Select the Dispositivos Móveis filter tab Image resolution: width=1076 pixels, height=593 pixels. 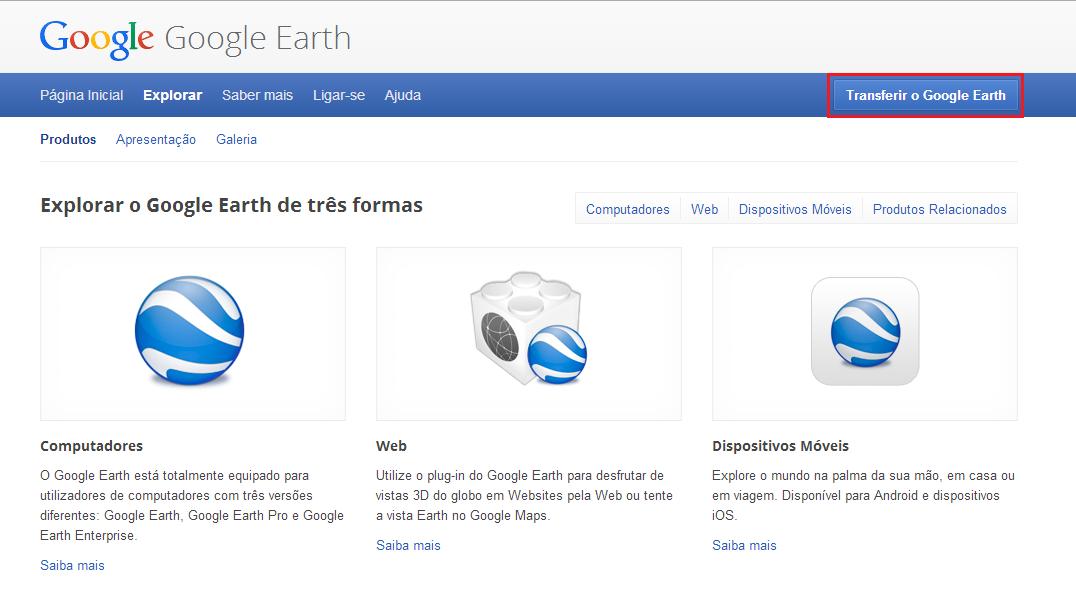tap(795, 209)
